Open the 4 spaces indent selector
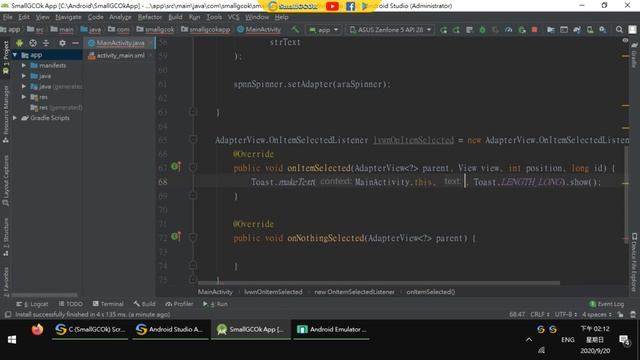The width and height of the screenshot is (640, 360). pyautogui.click(x=597, y=314)
